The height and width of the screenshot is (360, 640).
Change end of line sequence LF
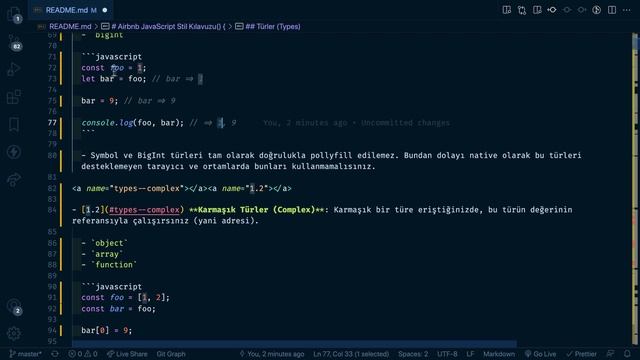click(470, 354)
